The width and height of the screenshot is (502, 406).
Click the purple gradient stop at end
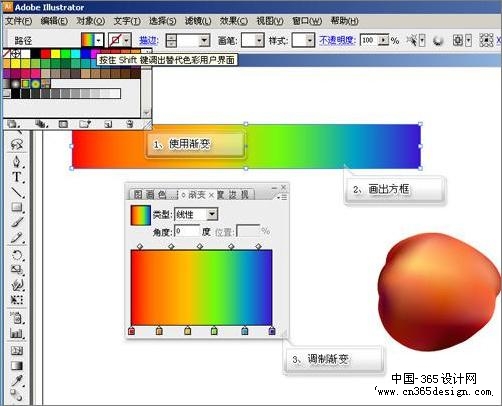click(272, 331)
